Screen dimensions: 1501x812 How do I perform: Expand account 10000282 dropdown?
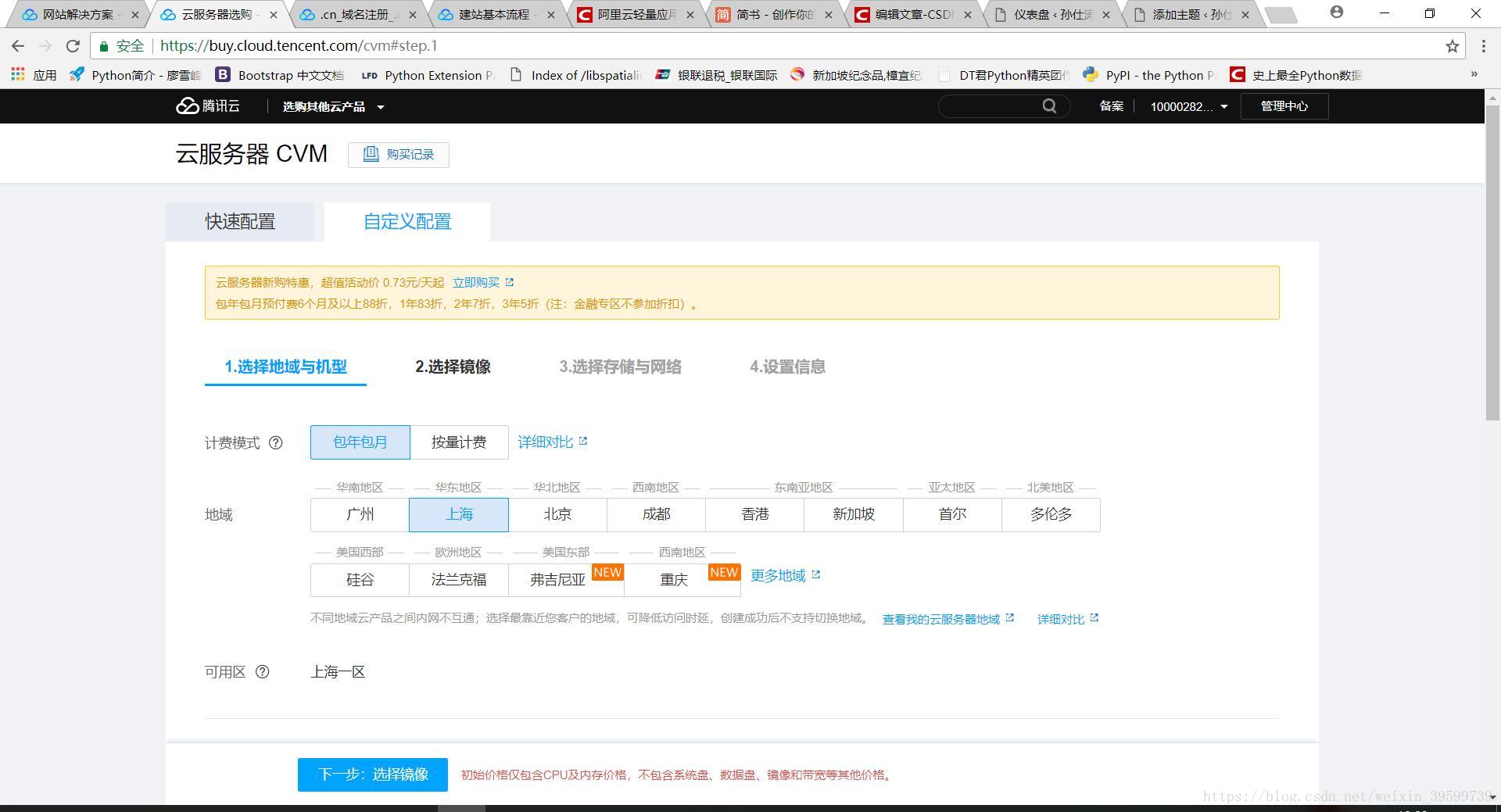(x=1188, y=106)
